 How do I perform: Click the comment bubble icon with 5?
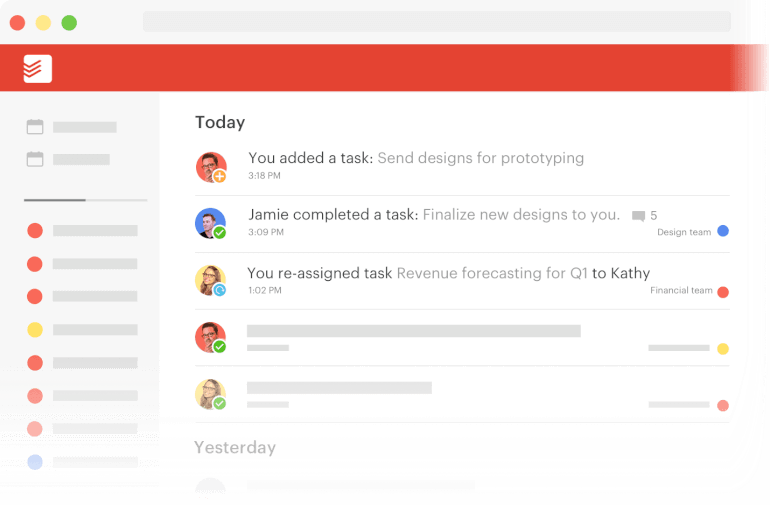pos(639,216)
